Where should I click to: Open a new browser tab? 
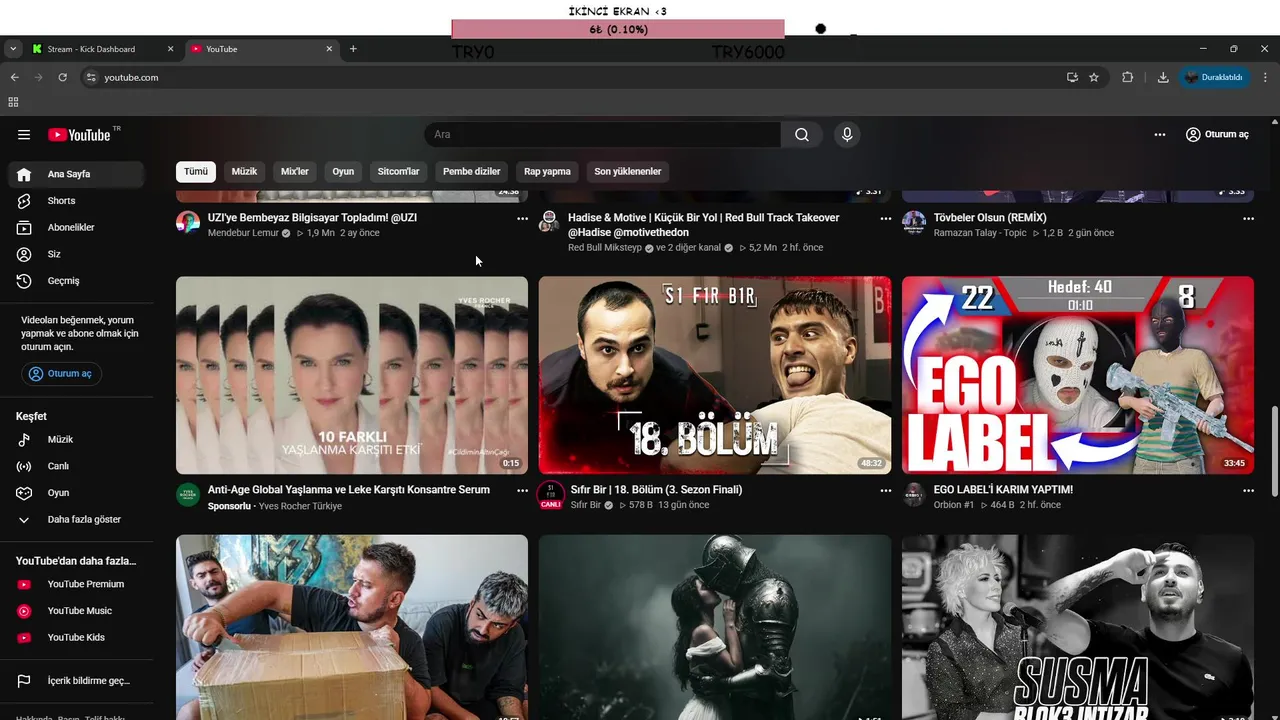[353, 49]
